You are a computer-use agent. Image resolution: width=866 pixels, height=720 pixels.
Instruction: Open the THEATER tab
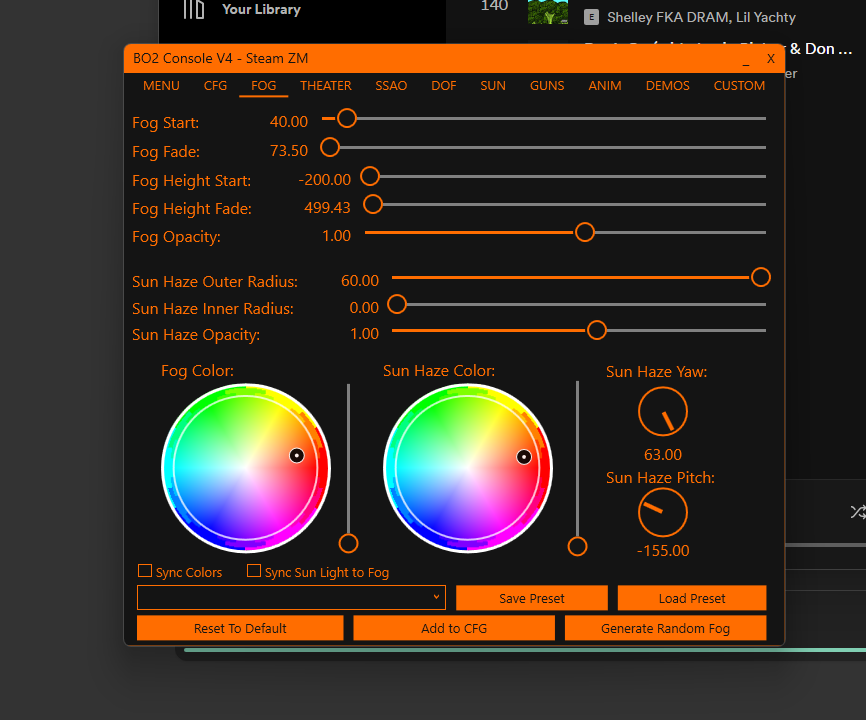tap(326, 86)
